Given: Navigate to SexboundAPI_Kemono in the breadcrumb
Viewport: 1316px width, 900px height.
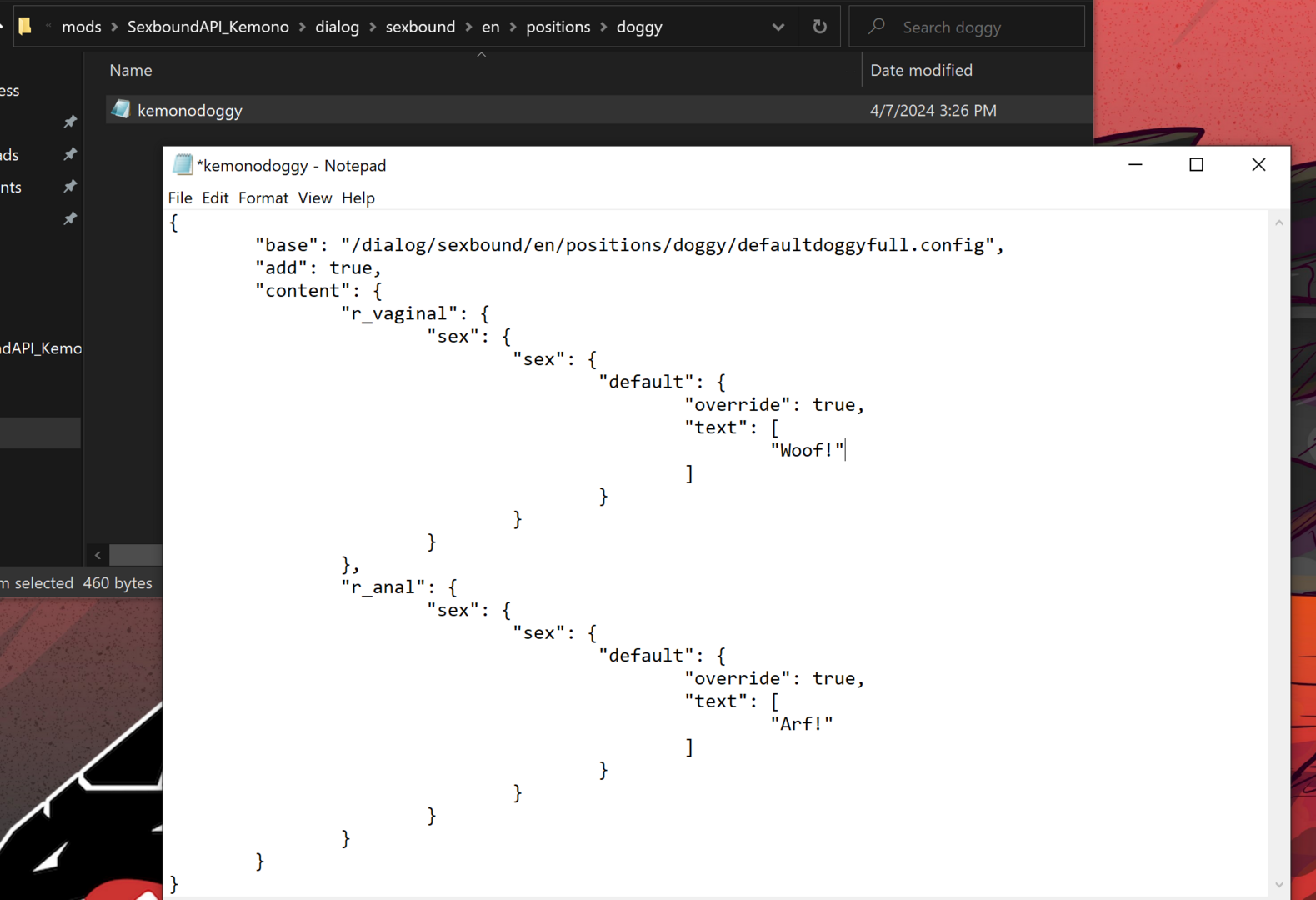Looking at the screenshot, I should tap(208, 27).
